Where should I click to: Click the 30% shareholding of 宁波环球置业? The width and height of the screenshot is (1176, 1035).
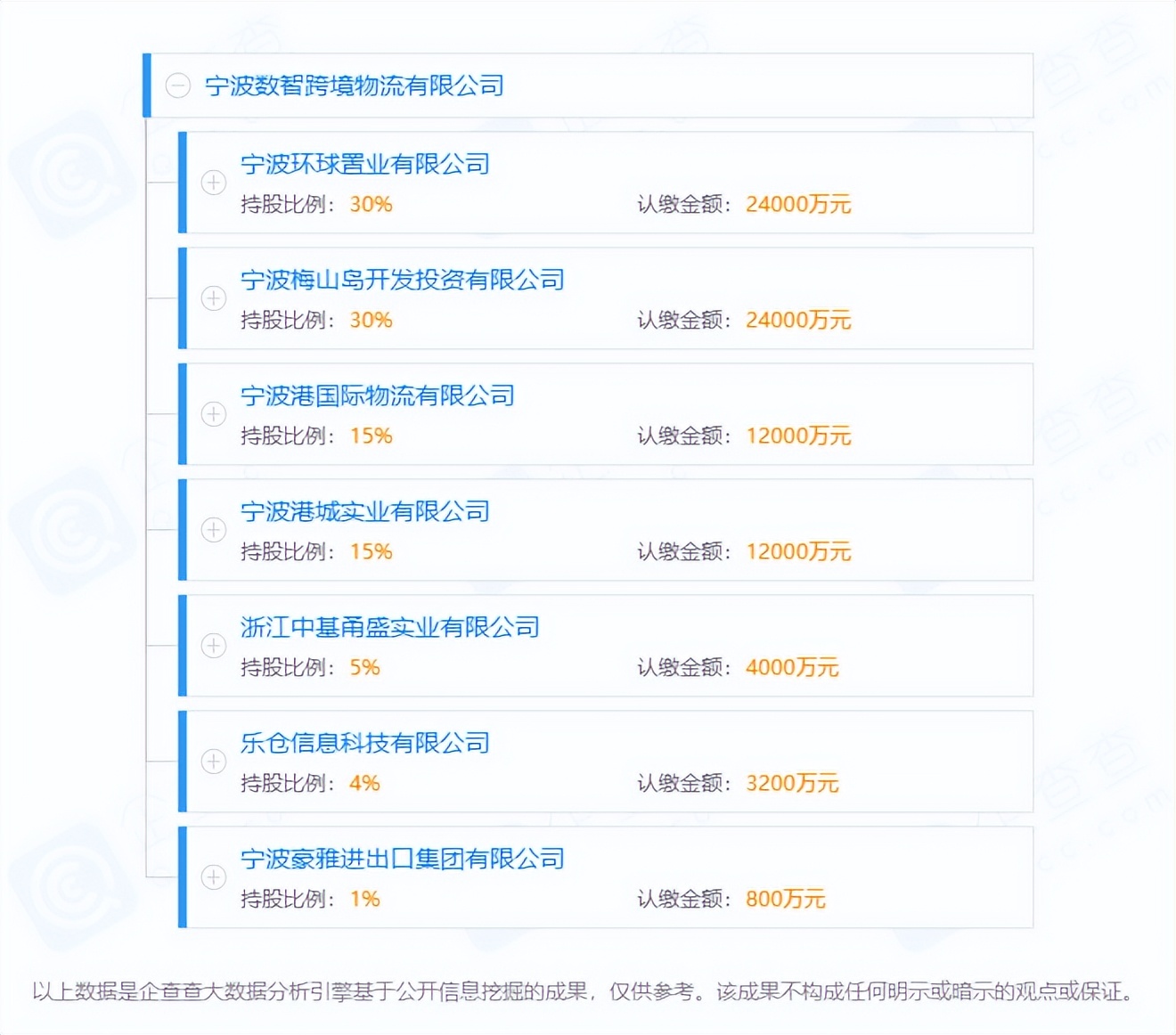(x=372, y=204)
